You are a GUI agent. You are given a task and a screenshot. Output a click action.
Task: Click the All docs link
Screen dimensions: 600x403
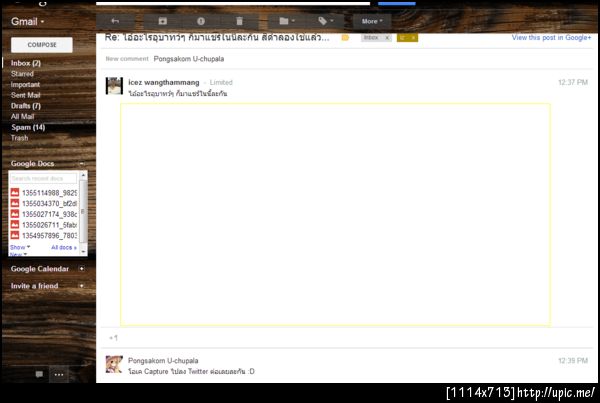[64, 247]
